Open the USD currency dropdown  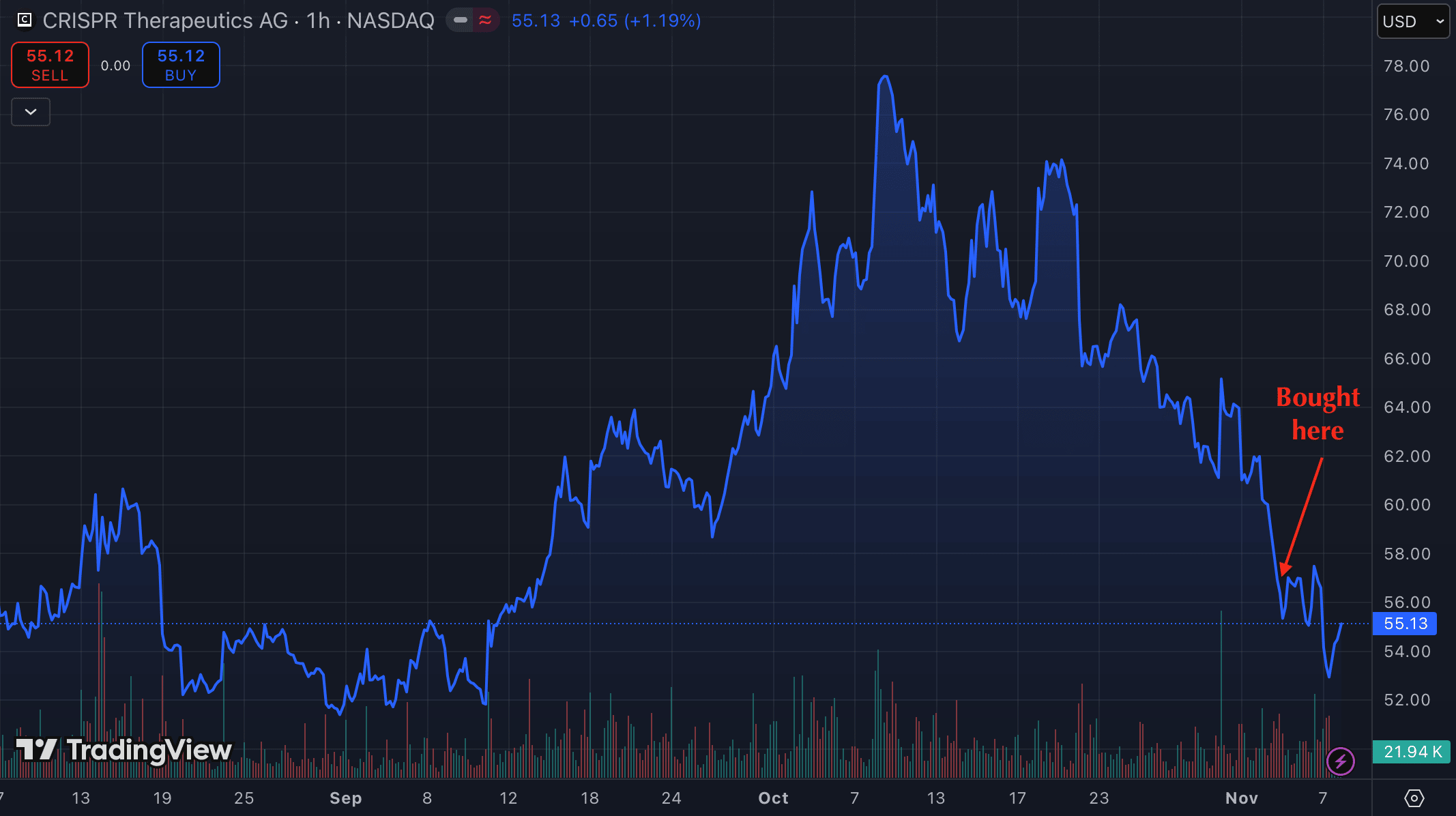(x=1412, y=21)
